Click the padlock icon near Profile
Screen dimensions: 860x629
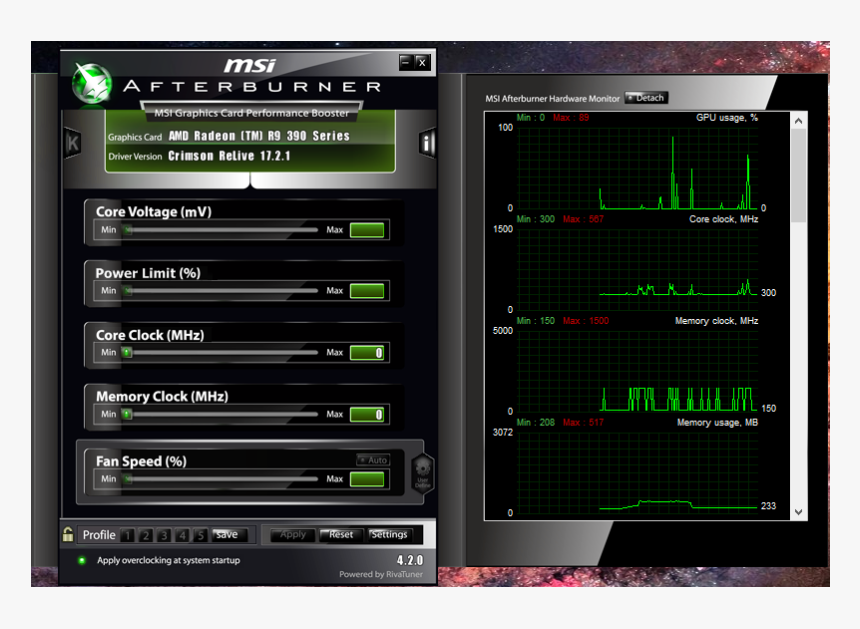pos(66,534)
